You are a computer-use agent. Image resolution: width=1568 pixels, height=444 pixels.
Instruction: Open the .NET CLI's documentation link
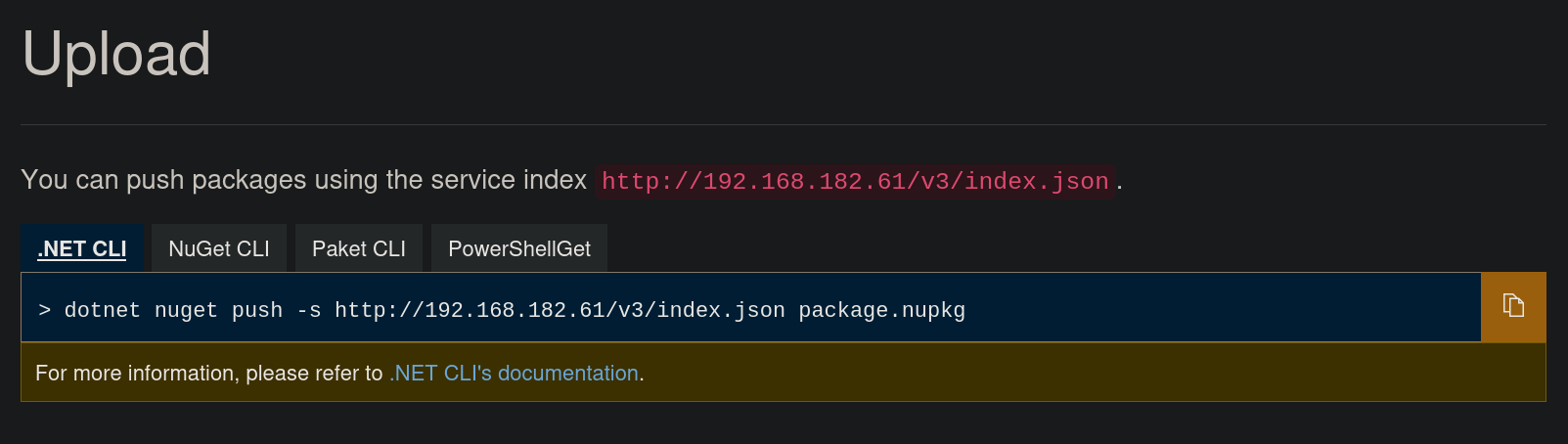(514, 374)
